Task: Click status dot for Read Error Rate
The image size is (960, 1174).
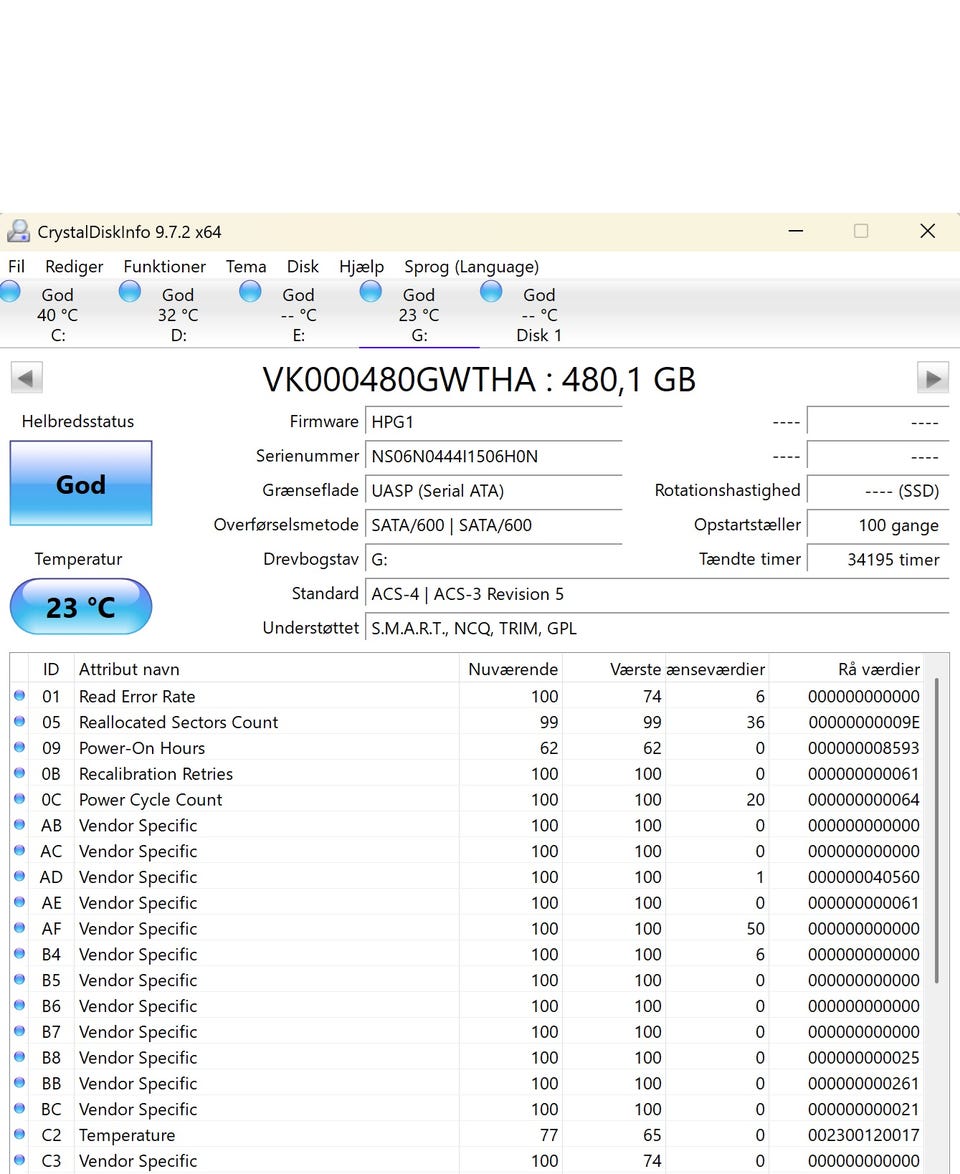Action: point(19,696)
